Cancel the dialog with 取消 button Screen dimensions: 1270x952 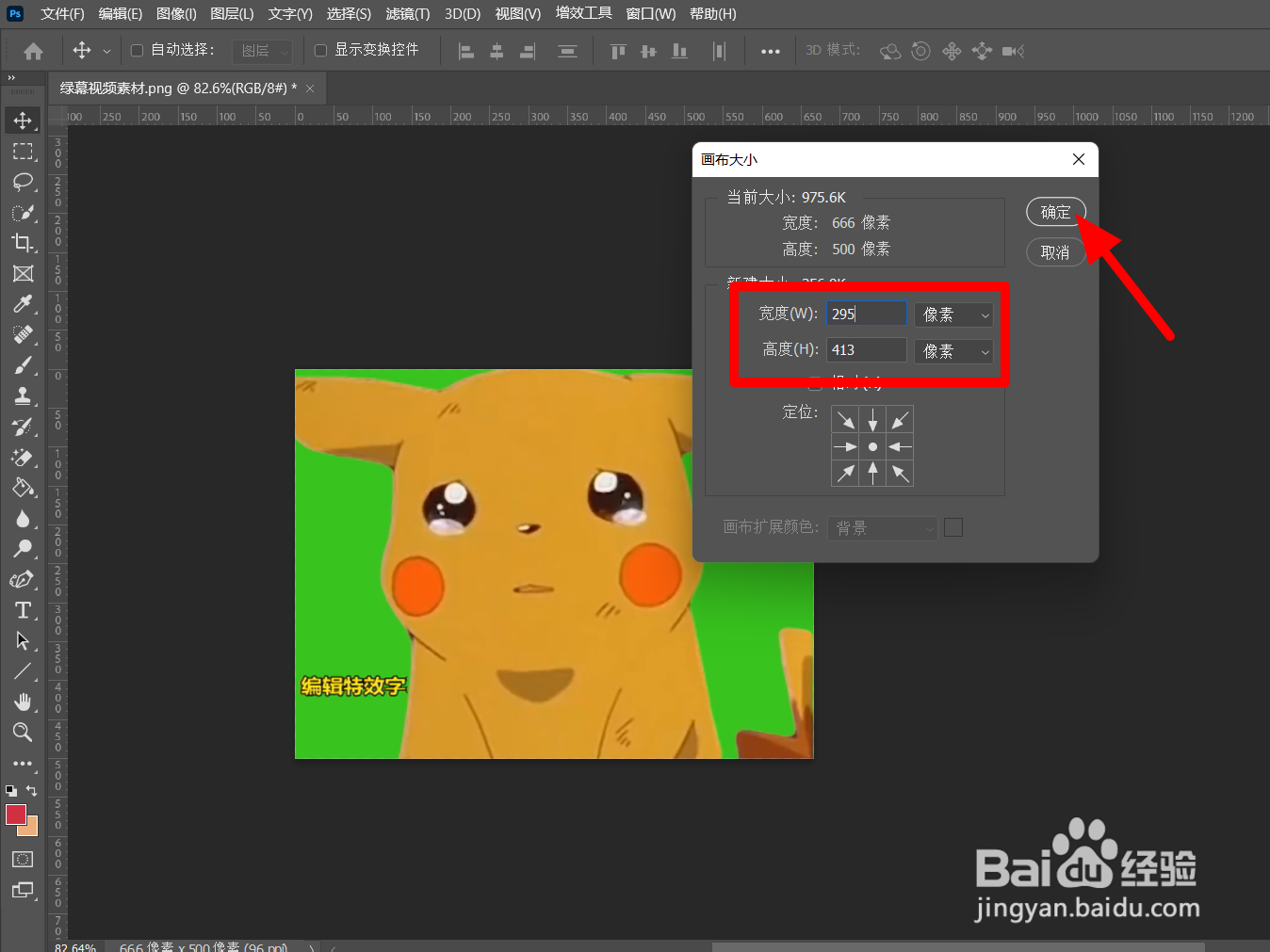pos(1055,252)
